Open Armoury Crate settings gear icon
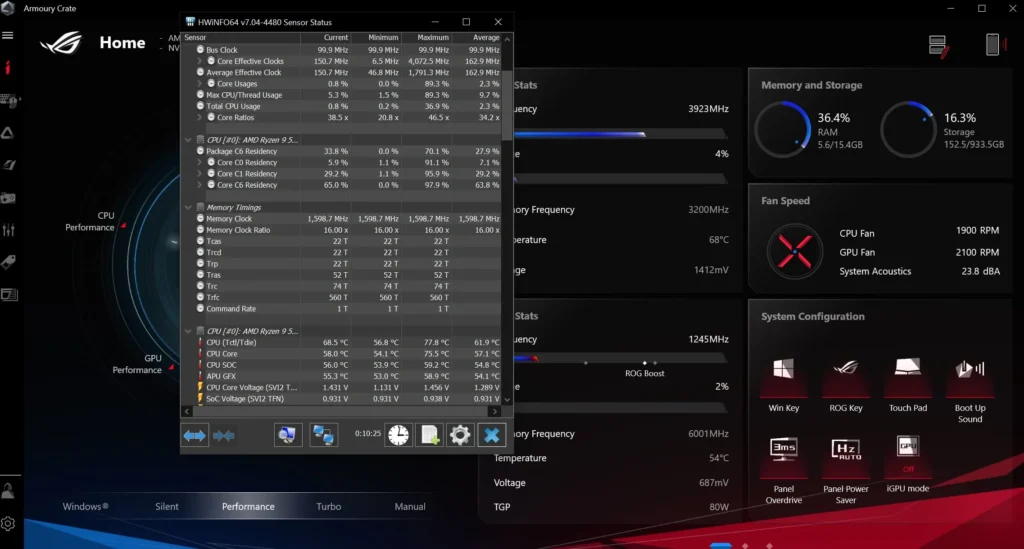Screen dimensions: 1024x549 [8, 524]
